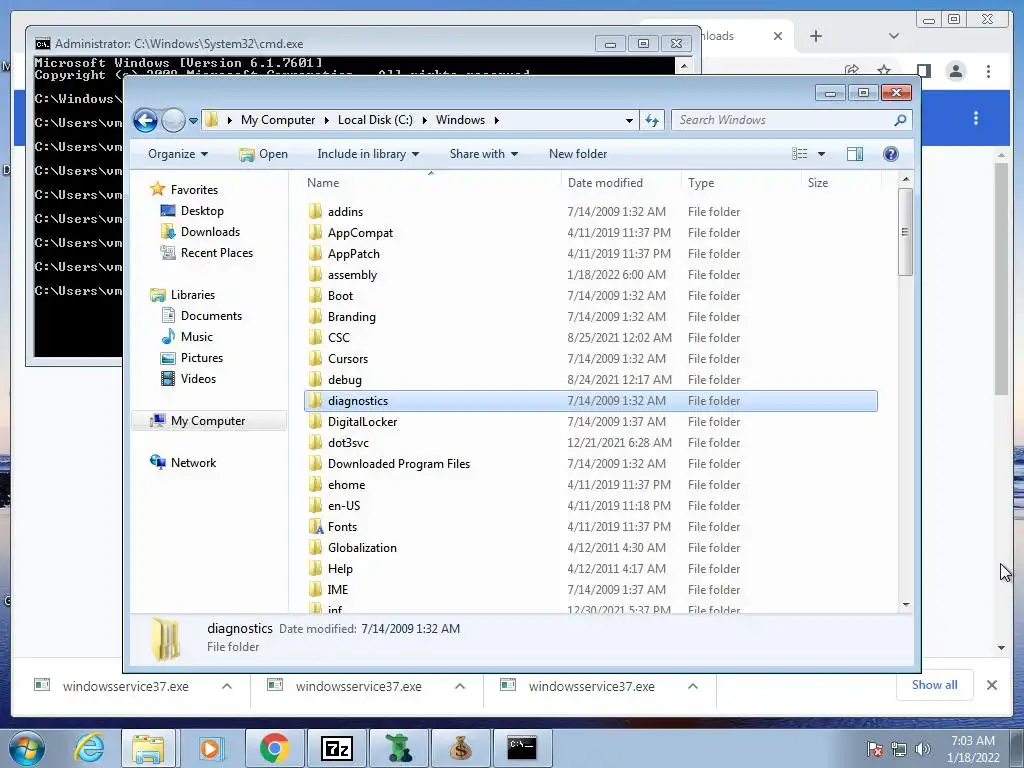Click the change view icon
The width and height of the screenshot is (1024, 768).
click(x=799, y=154)
